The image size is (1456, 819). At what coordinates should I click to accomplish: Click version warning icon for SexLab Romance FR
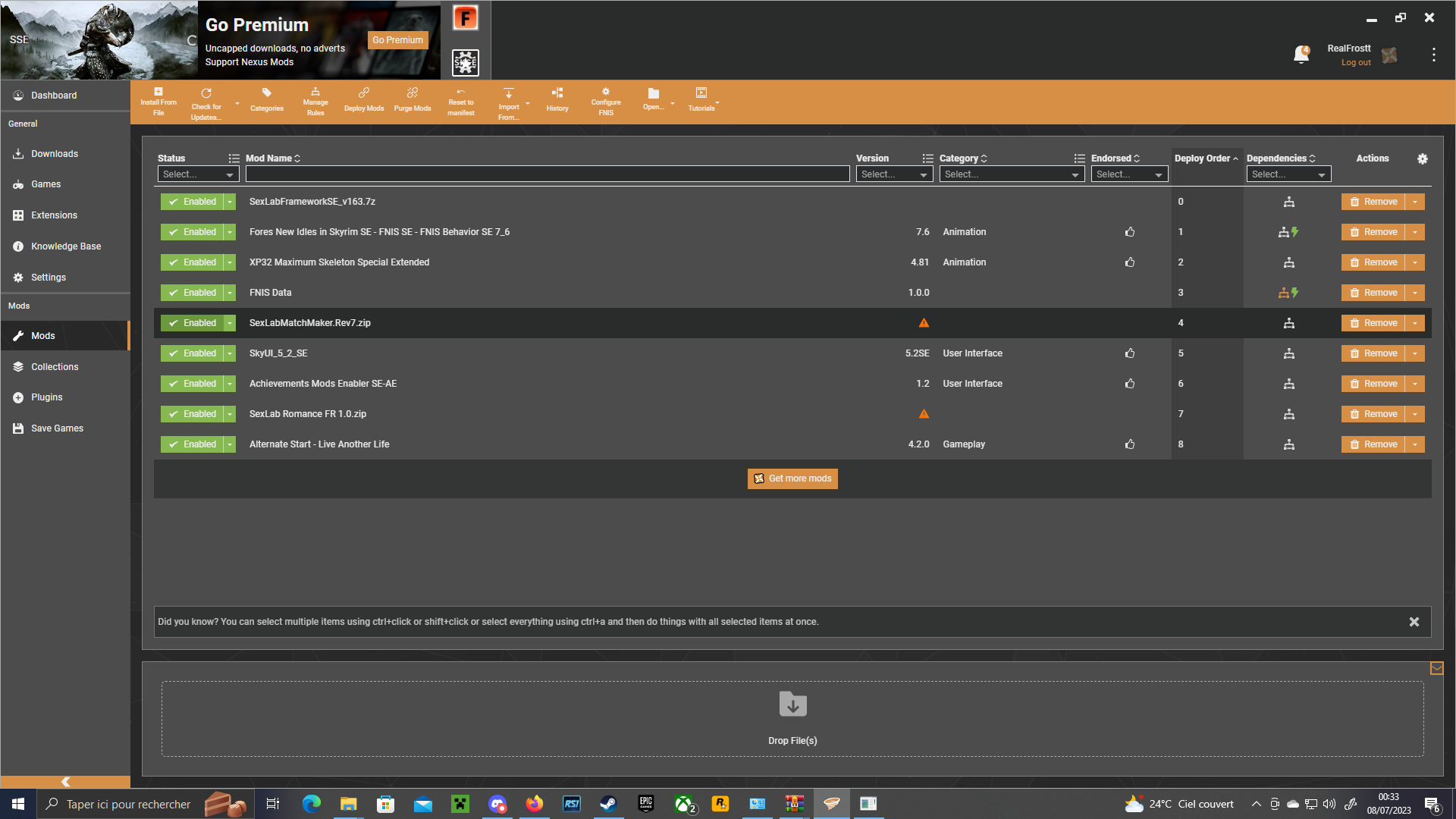point(924,414)
